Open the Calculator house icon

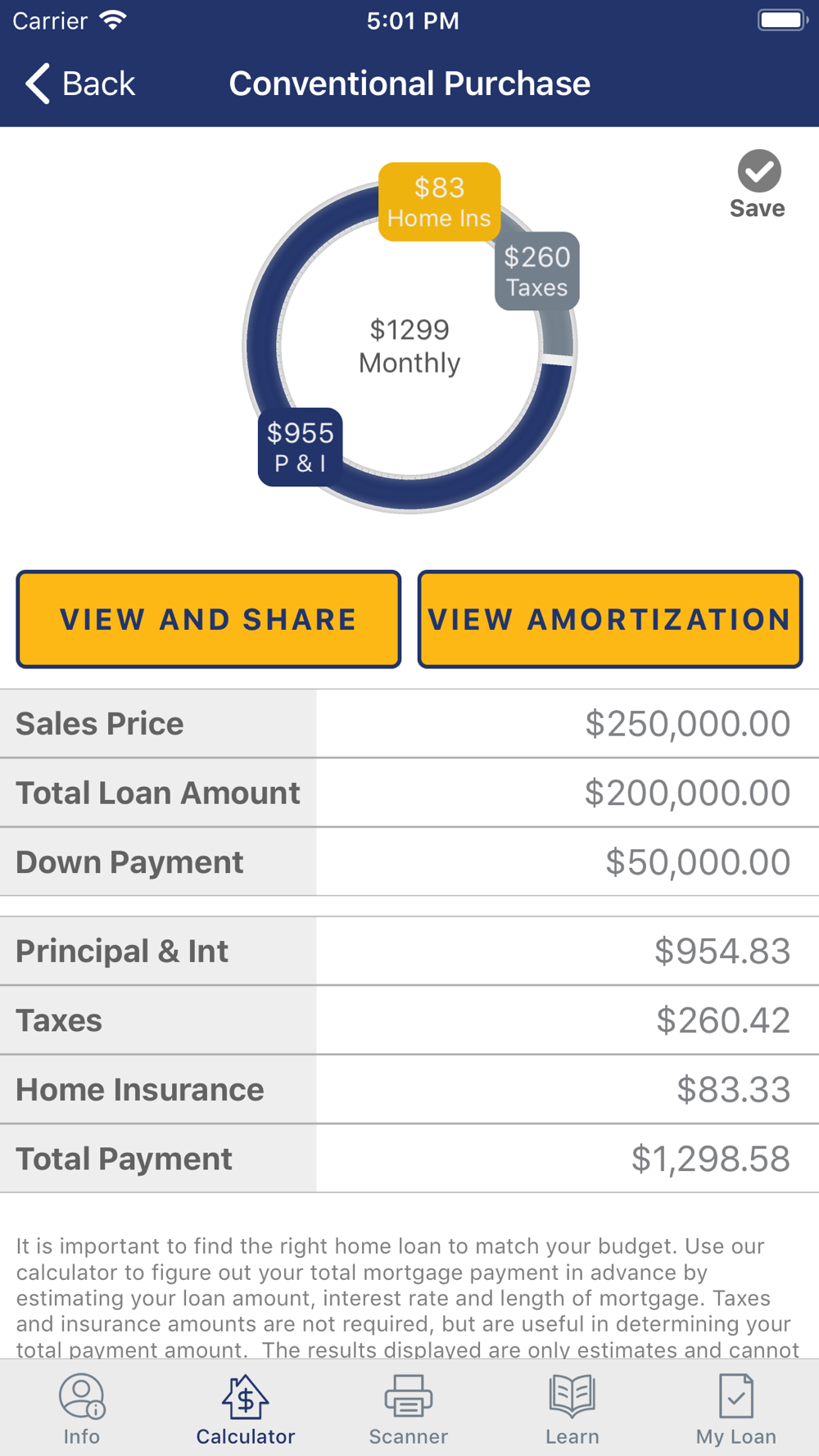[245, 1396]
